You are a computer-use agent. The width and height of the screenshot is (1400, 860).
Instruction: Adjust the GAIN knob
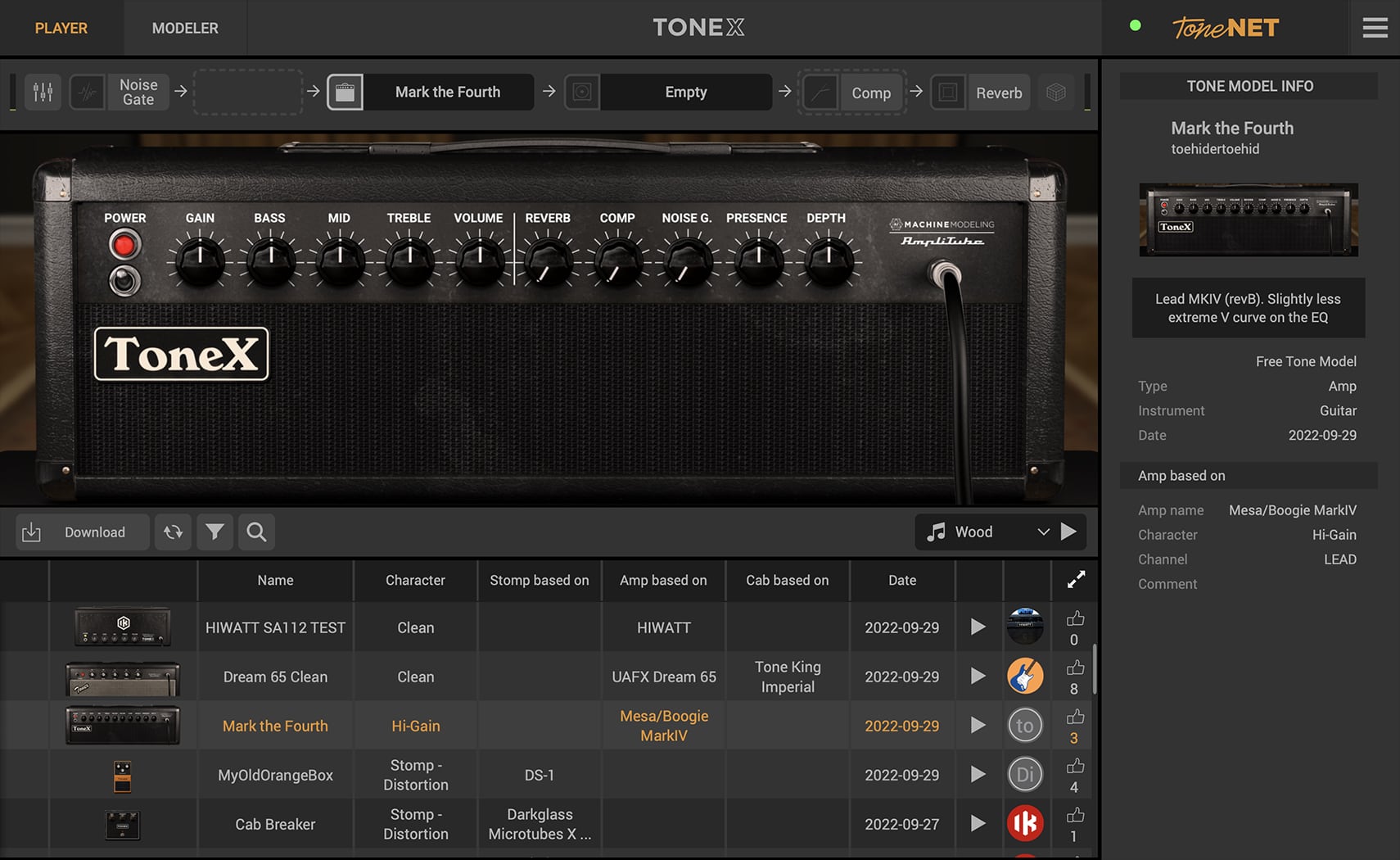(x=200, y=260)
